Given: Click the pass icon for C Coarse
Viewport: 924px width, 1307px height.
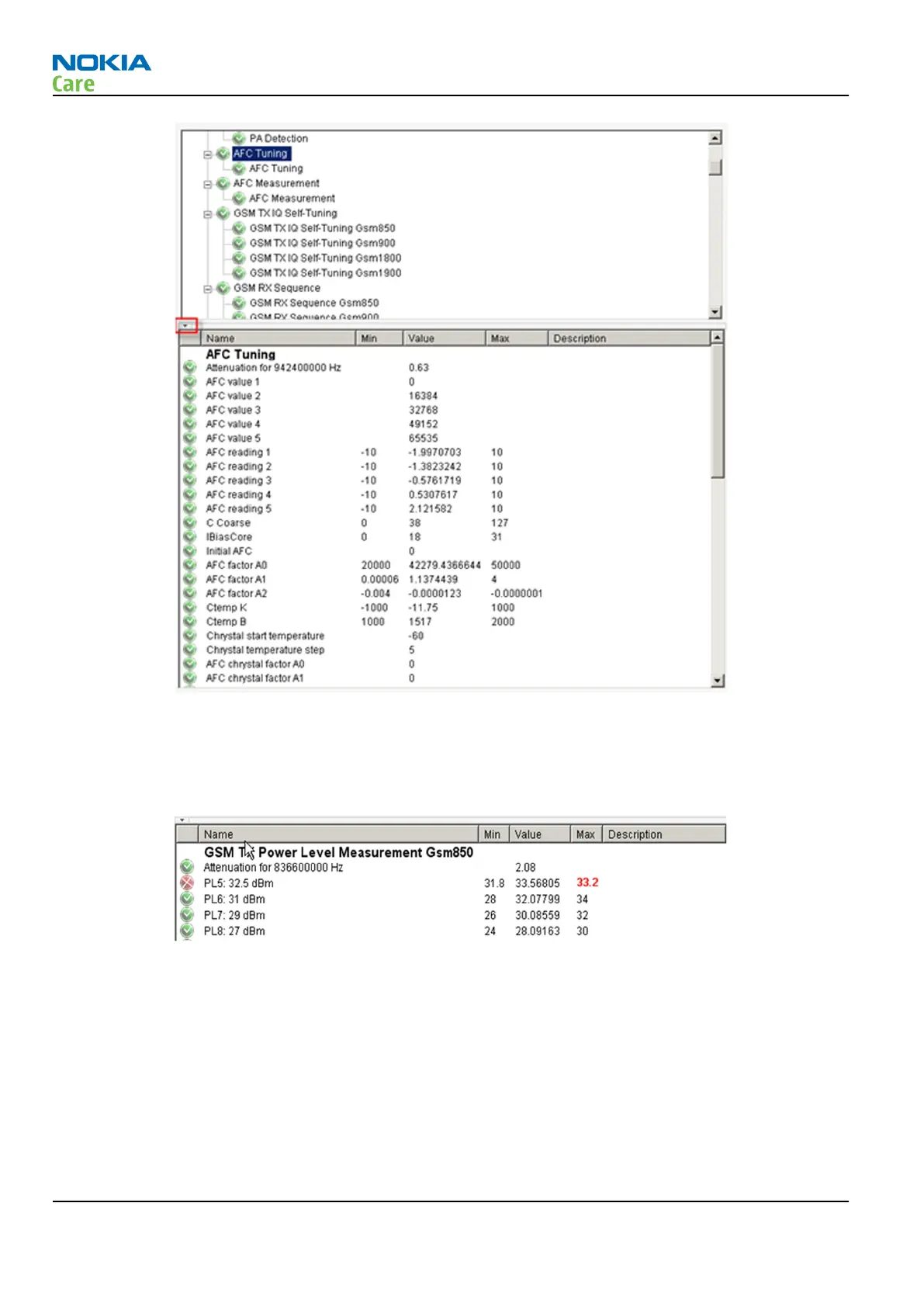Looking at the screenshot, I should (189, 523).
